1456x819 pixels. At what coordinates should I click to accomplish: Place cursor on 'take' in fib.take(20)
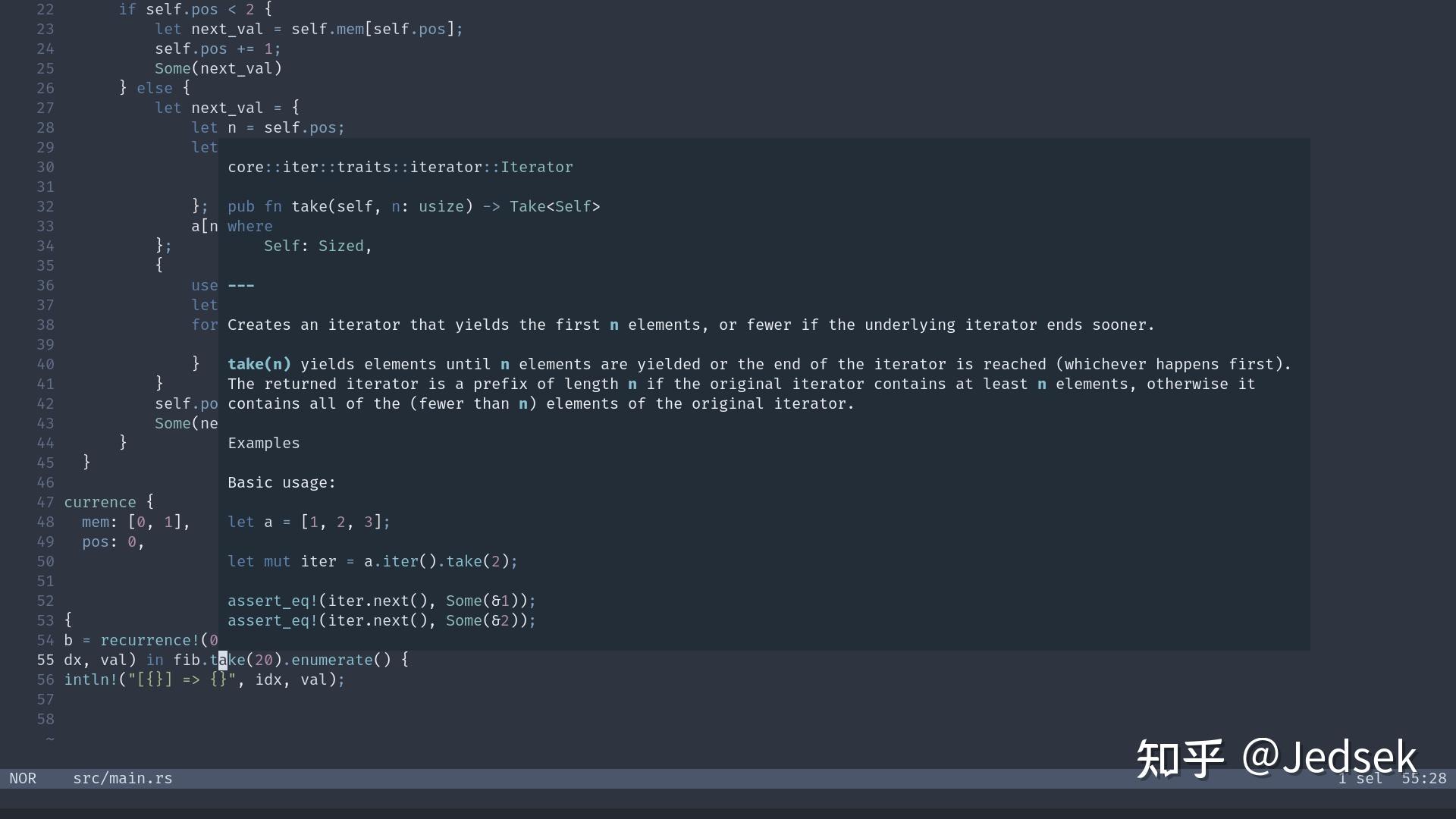[x=228, y=660]
